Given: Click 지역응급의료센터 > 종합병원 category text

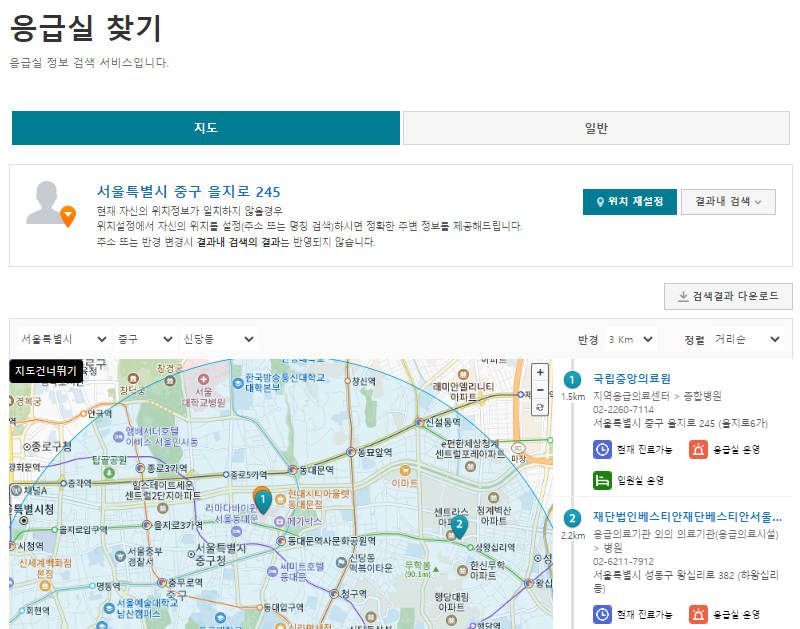Looking at the screenshot, I should (x=657, y=396).
